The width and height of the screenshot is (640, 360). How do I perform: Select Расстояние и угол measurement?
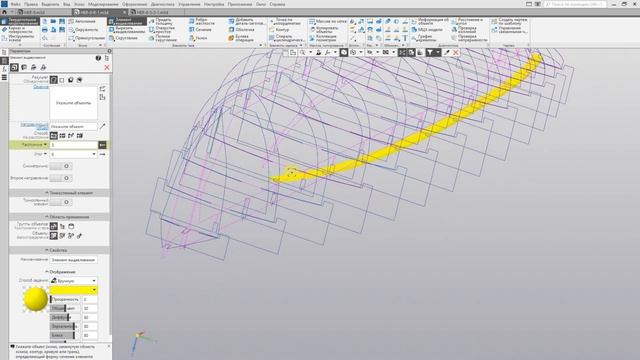(467, 21)
